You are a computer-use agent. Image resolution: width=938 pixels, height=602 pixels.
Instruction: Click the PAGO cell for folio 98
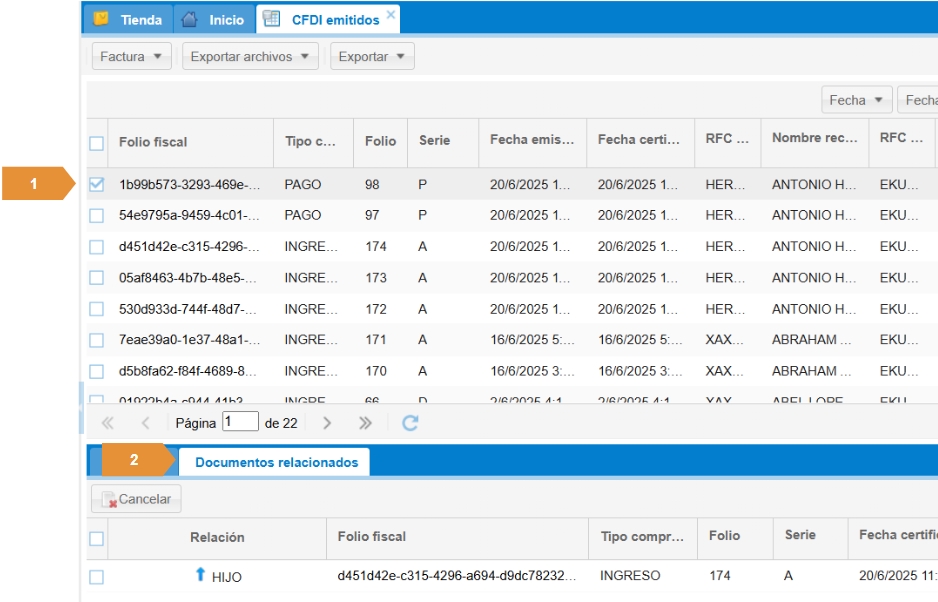[x=313, y=184]
